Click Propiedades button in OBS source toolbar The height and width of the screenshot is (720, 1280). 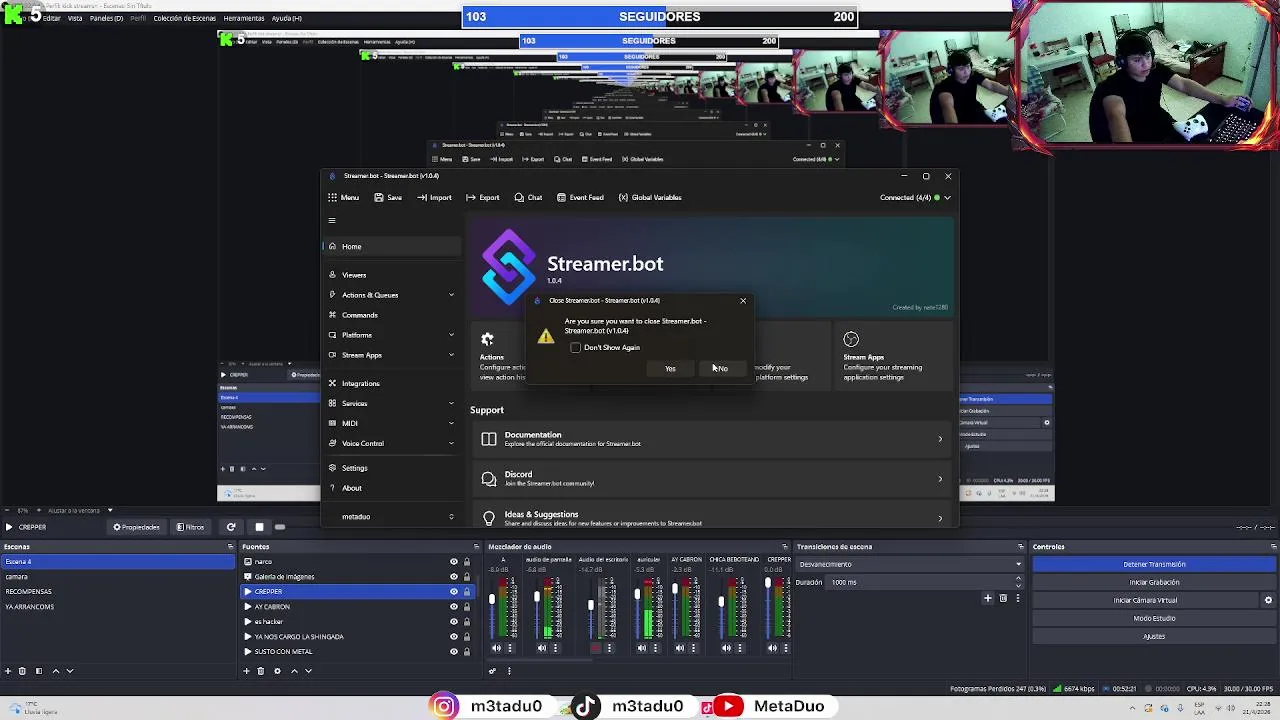pos(136,527)
